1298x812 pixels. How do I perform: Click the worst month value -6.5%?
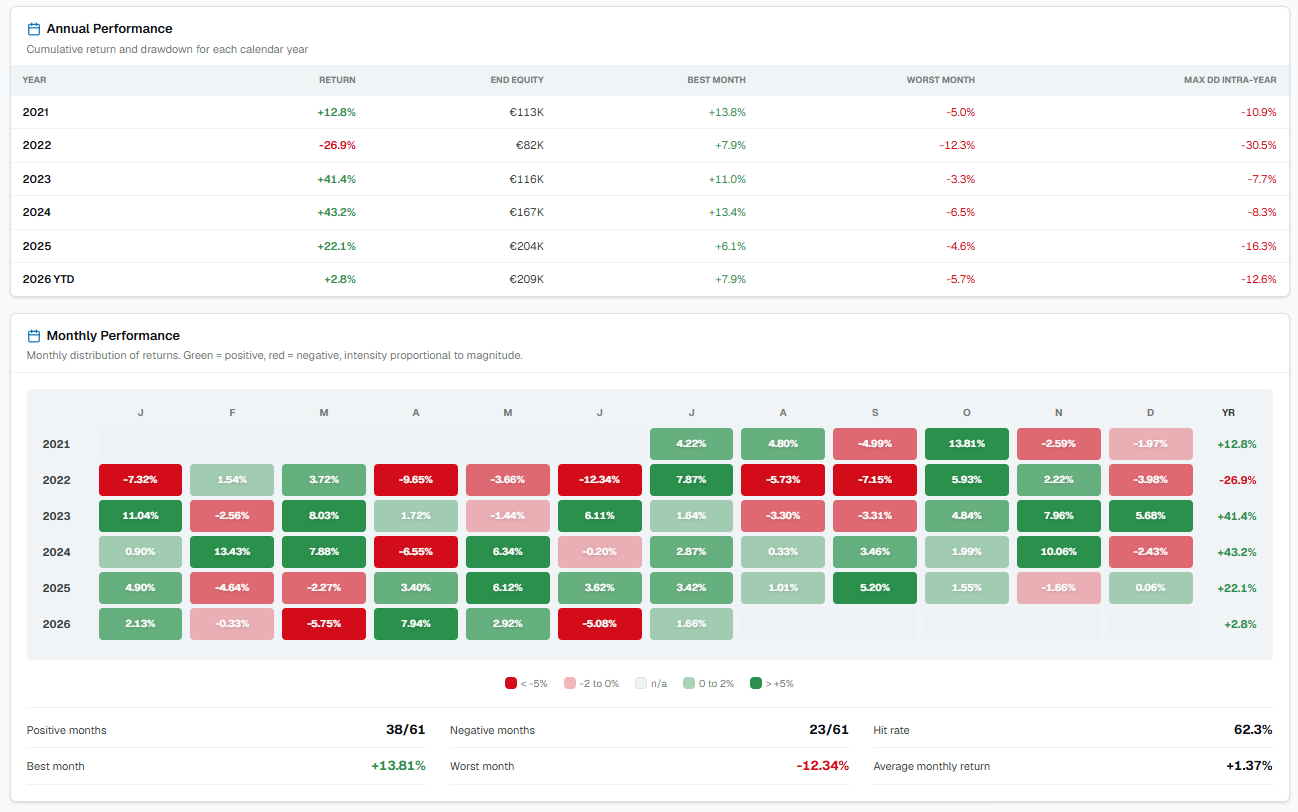[x=960, y=213]
